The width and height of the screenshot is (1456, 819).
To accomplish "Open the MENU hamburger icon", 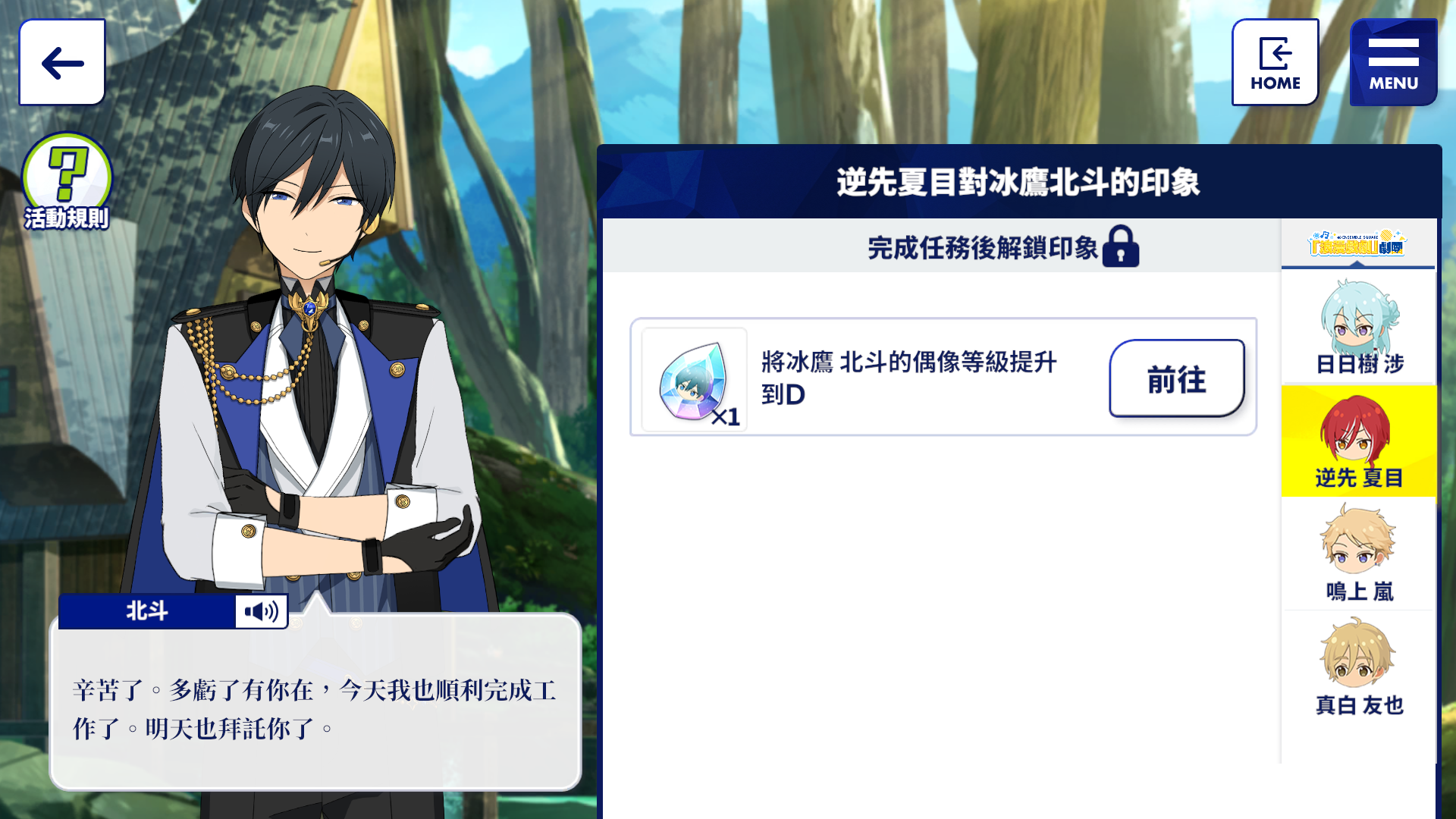I will pos(1394,62).
